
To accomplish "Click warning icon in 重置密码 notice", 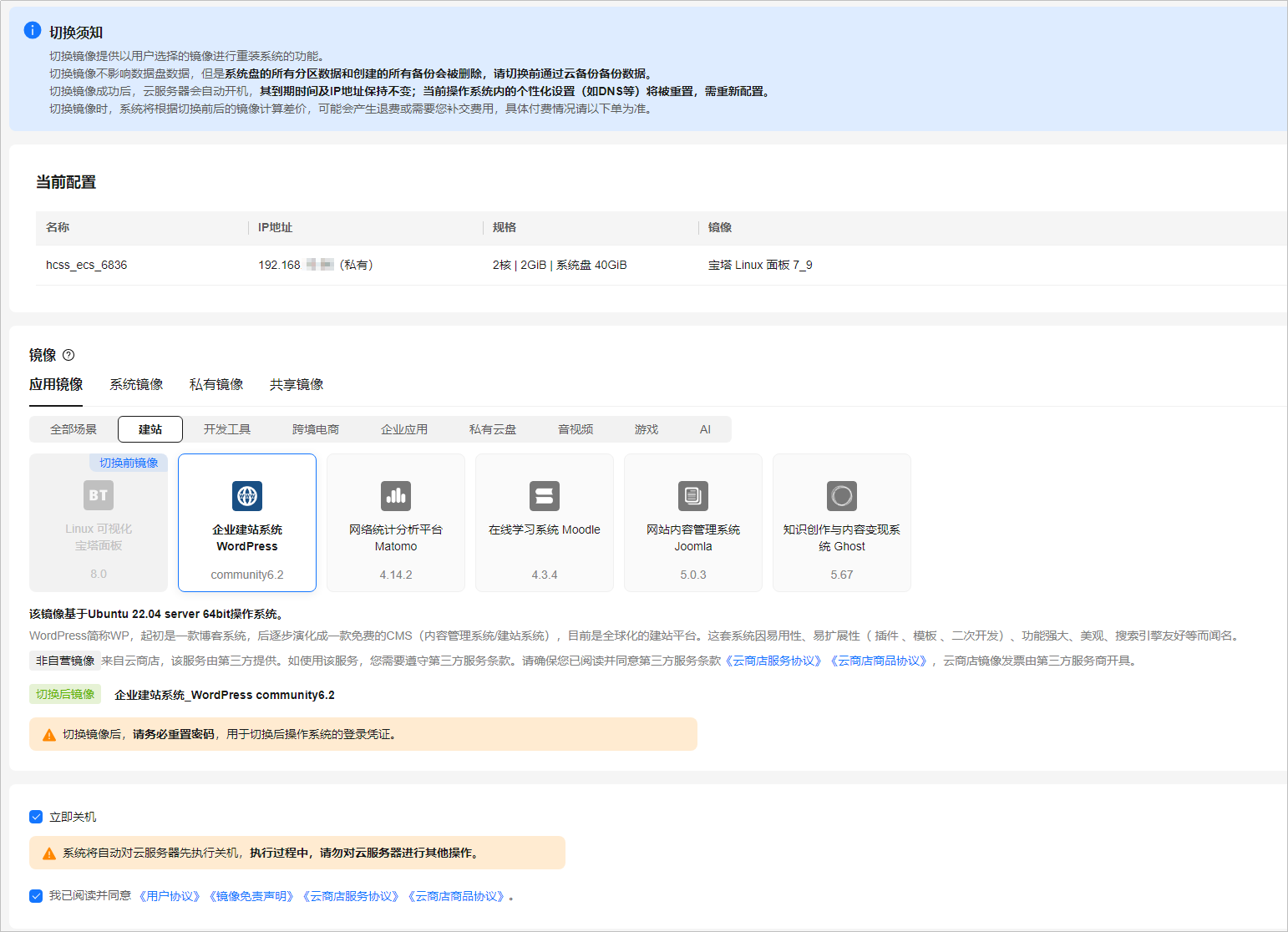I will 49,735.
